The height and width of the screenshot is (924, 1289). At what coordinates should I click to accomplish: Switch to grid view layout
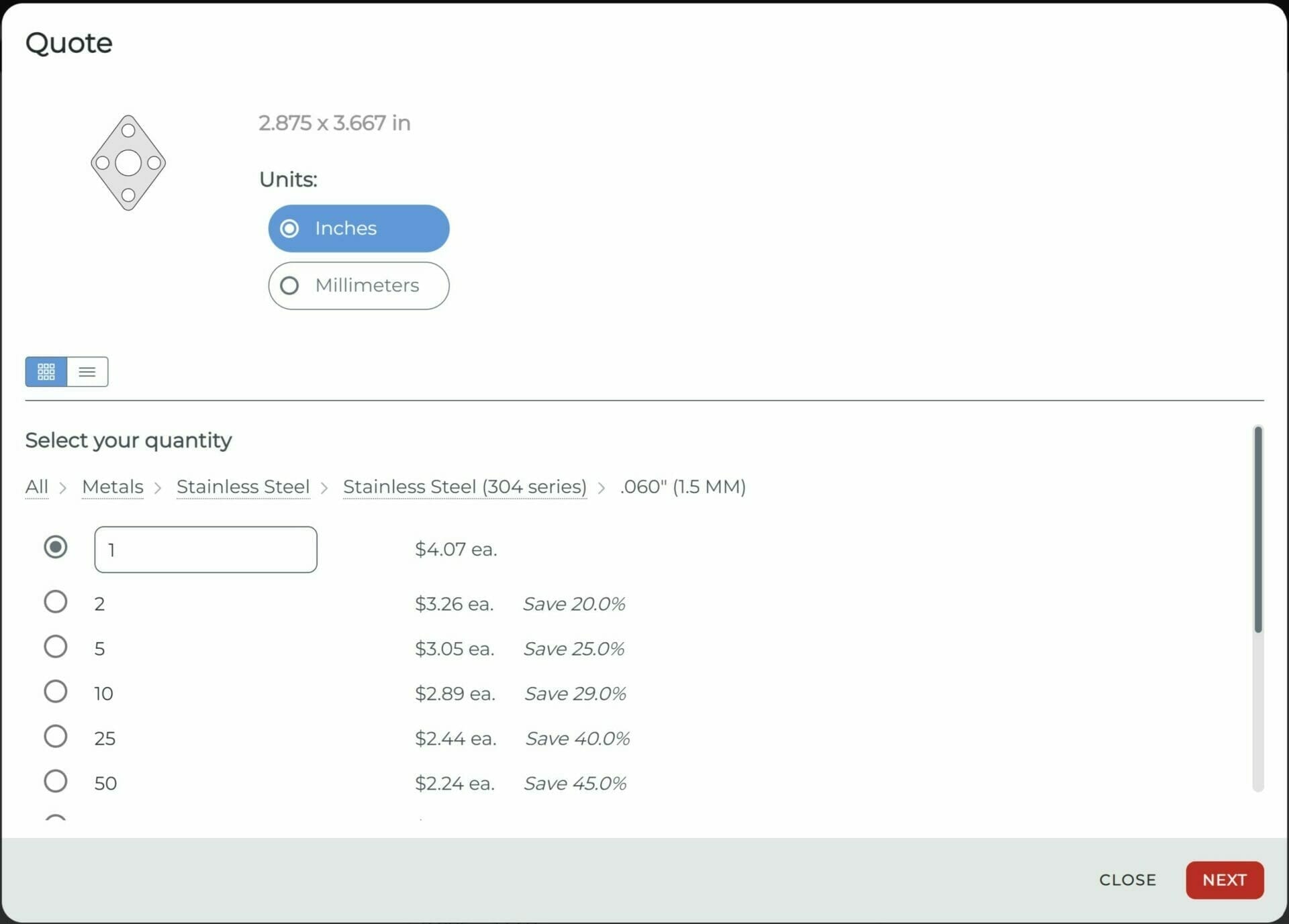pos(45,372)
